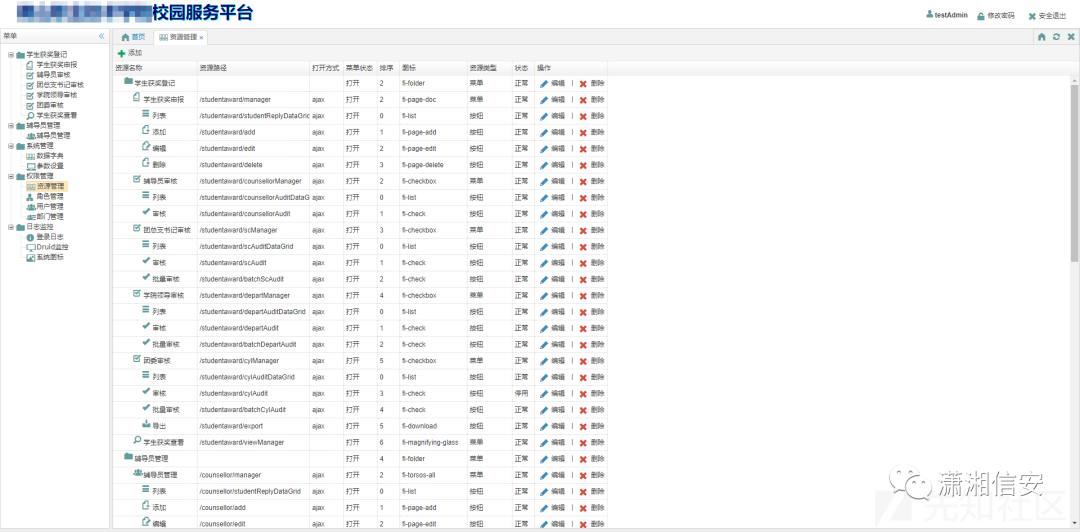
Task: Edit the /studentaward/delete row
Action: click(x=552, y=165)
